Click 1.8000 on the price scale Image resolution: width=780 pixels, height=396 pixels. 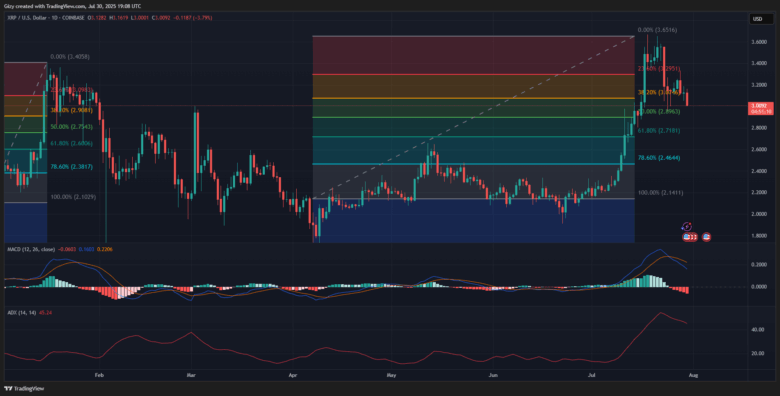(x=758, y=235)
